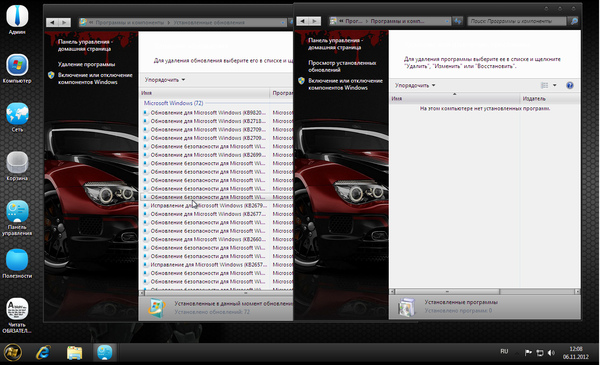The width and height of the screenshot is (600, 365).
Task: Open Упорядочить menu in updates window
Action: 165,80
